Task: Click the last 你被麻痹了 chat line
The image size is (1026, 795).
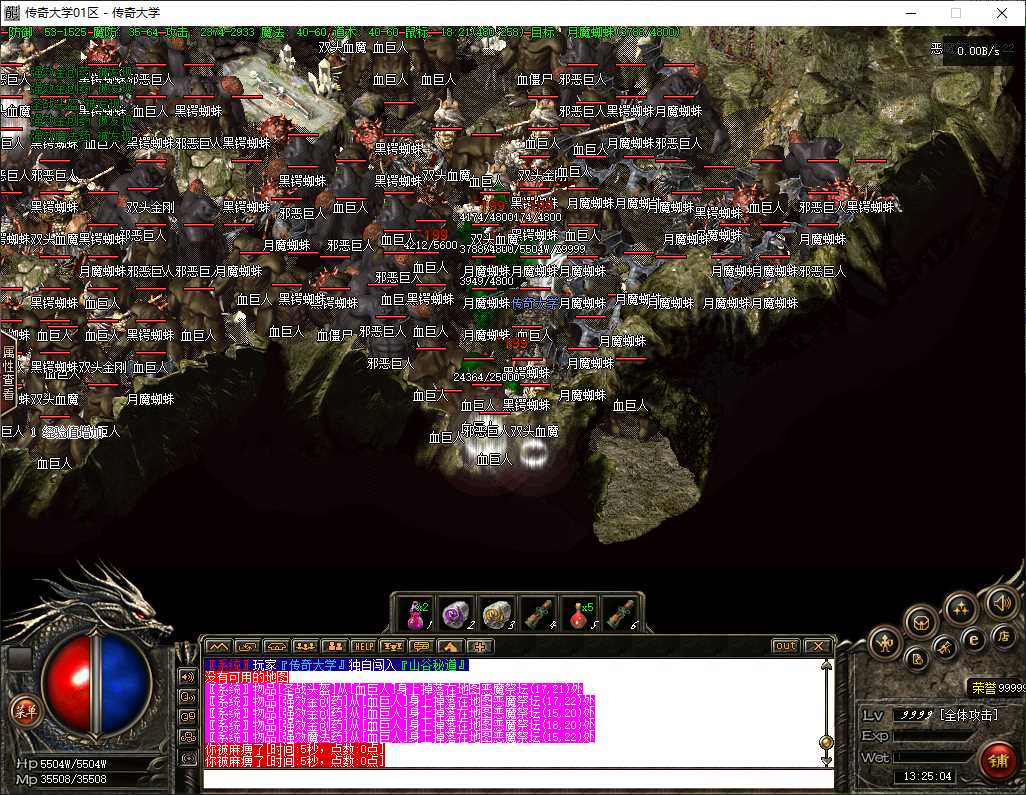Action: 294,761
